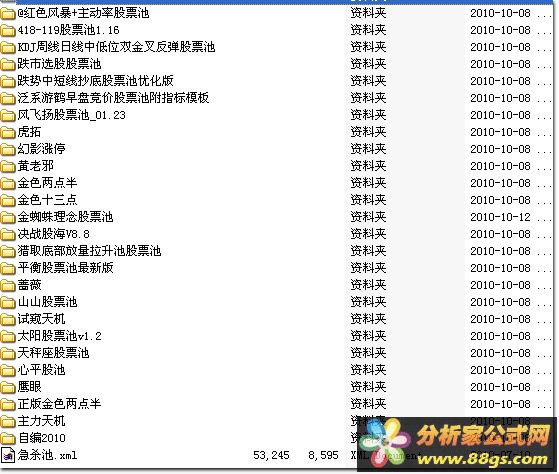The image size is (559, 474).
Task: Select the 黄老邪 folder icon
Action: click(x=7, y=167)
